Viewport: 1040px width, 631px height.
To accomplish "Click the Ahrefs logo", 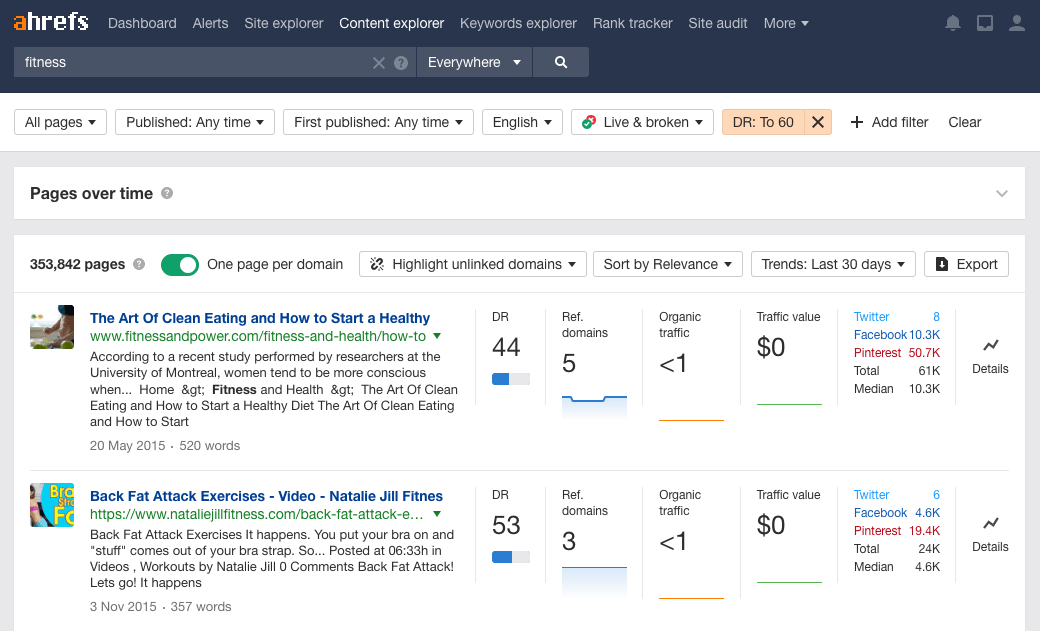I will pos(51,22).
